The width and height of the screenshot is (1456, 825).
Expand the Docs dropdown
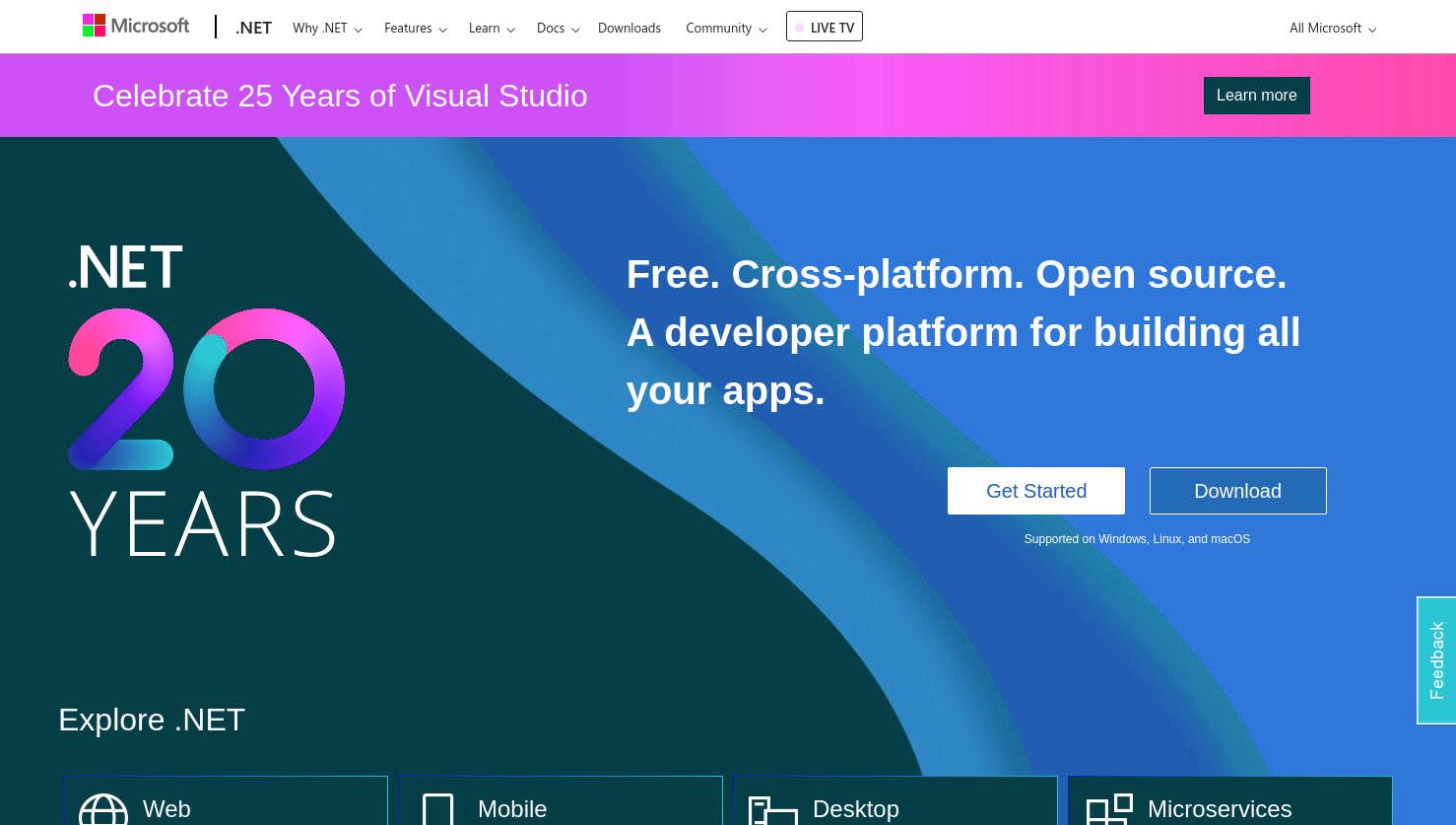(x=558, y=28)
